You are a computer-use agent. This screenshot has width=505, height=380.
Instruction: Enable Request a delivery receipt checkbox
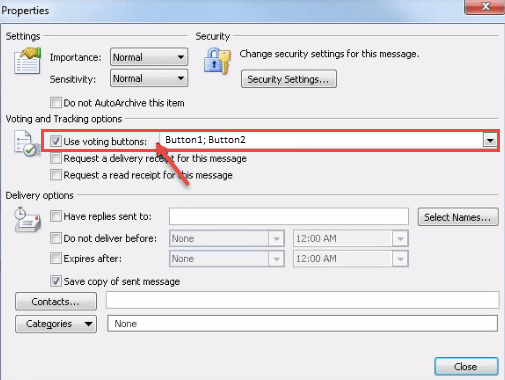coord(56,158)
